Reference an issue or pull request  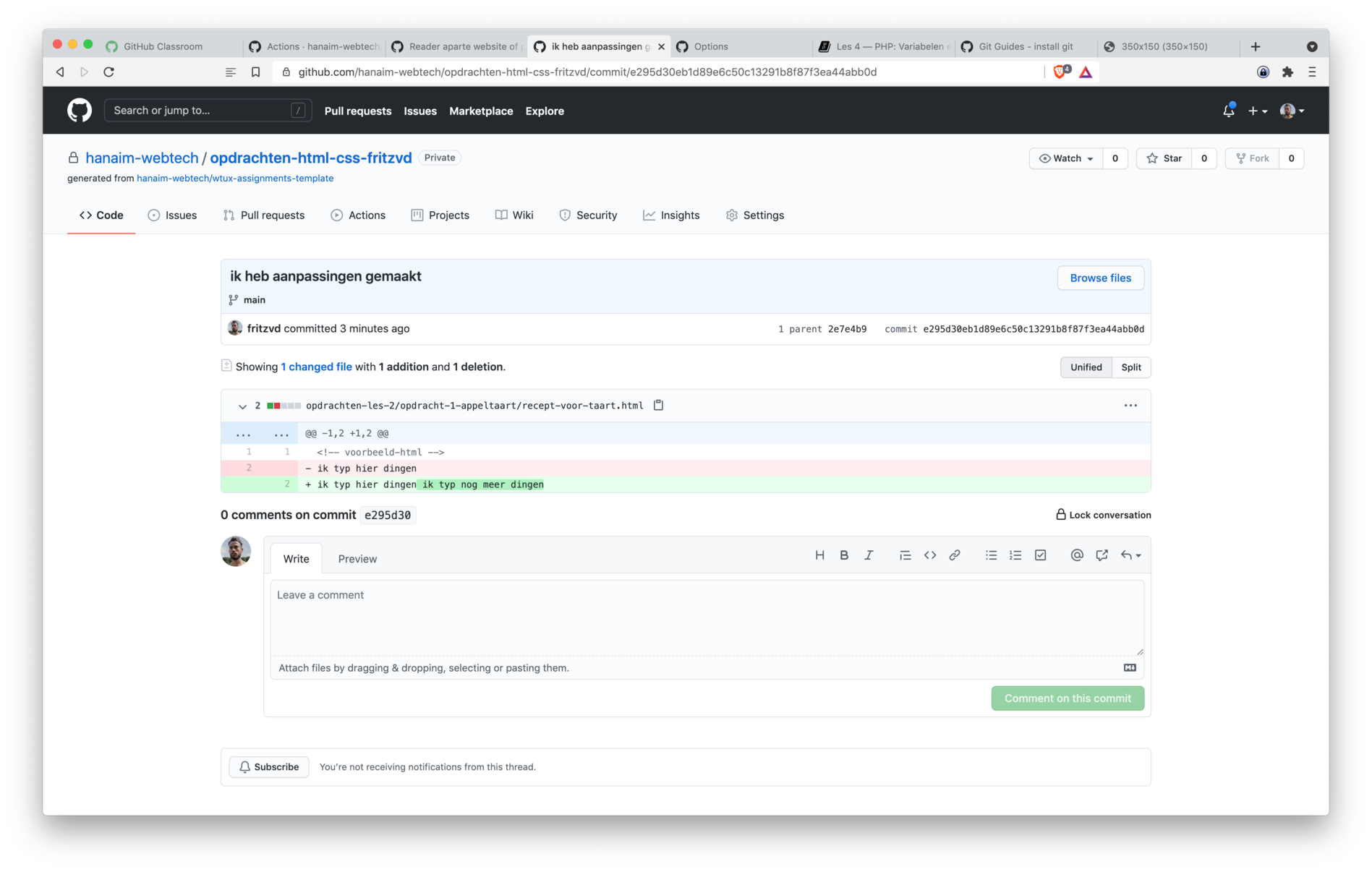click(1102, 555)
